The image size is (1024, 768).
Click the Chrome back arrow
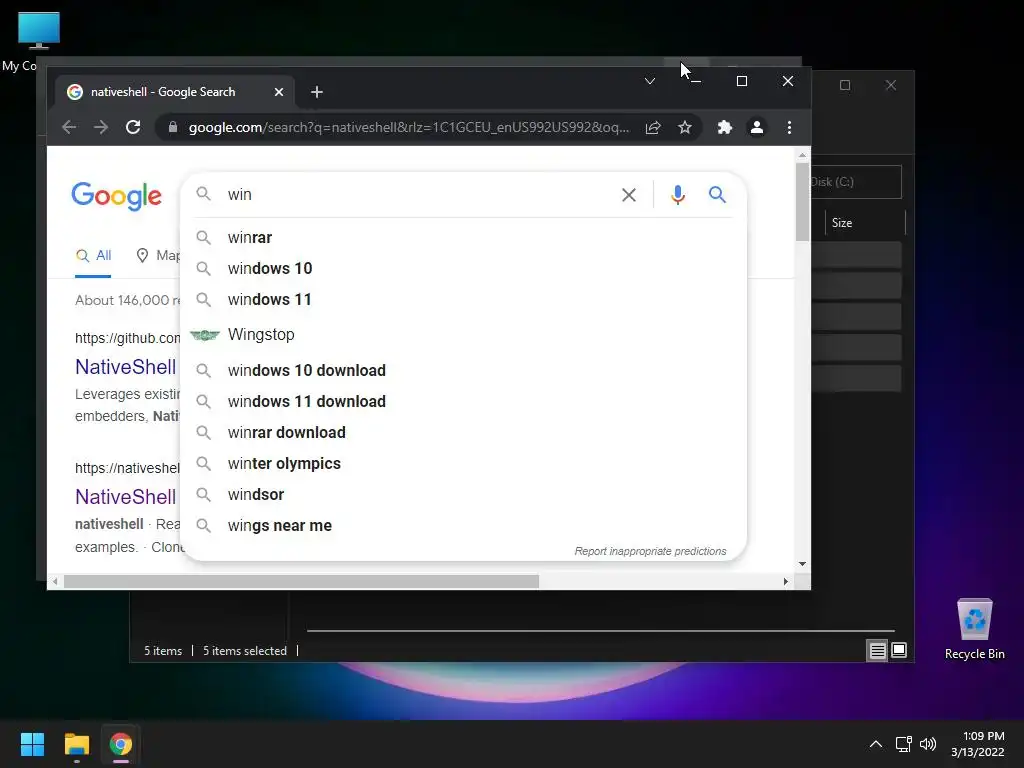(69, 127)
